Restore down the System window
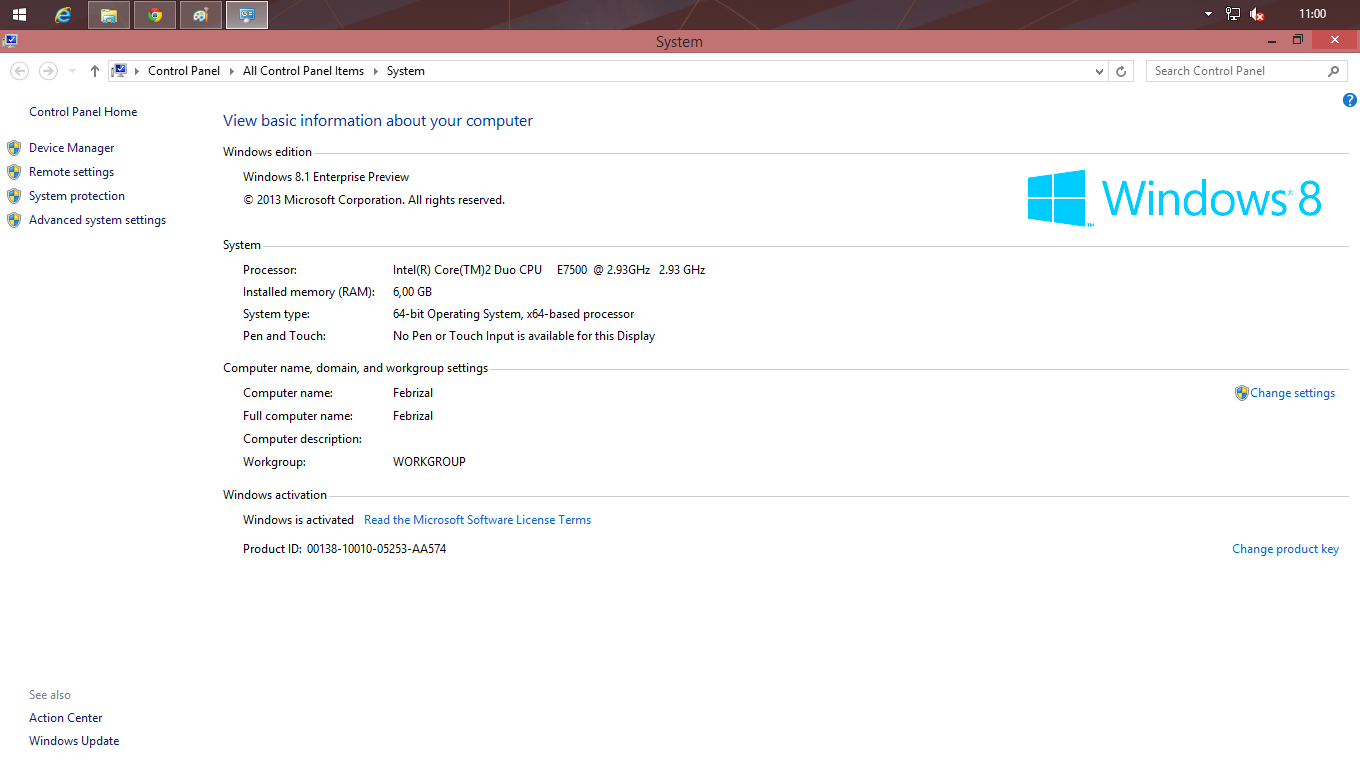 coord(1298,40)
